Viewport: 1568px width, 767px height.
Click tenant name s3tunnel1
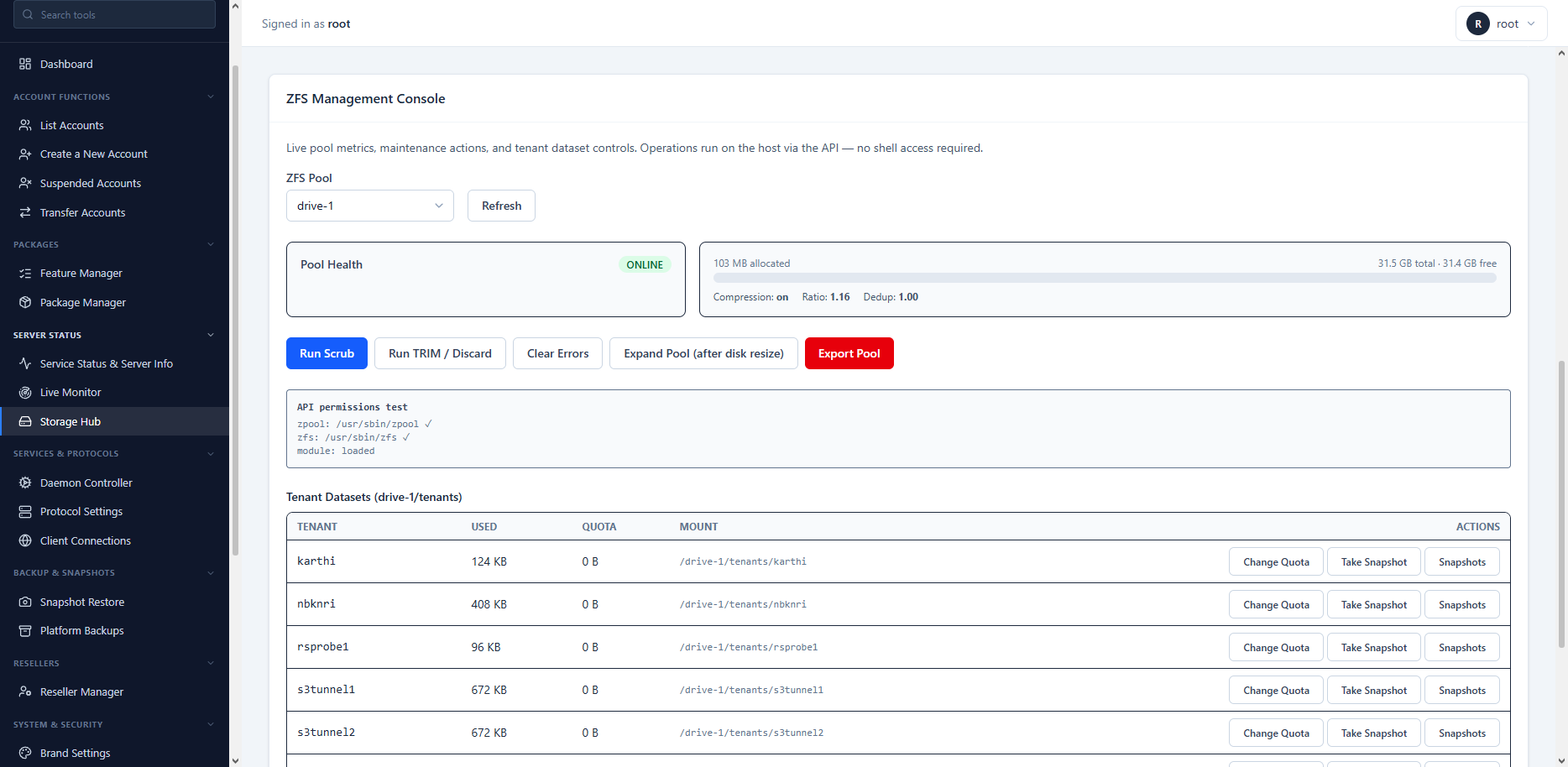pos(326,690)
